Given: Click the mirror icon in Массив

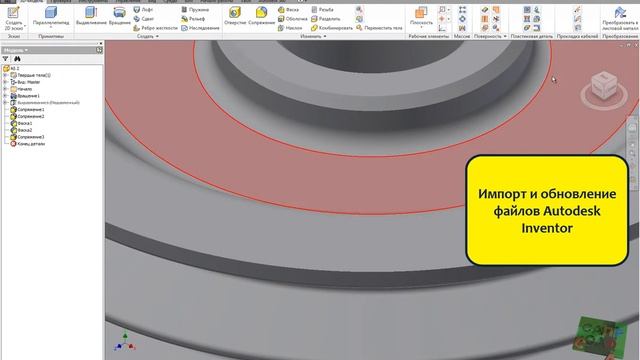Looking at the screenshot, I should [x=462, y=28].
